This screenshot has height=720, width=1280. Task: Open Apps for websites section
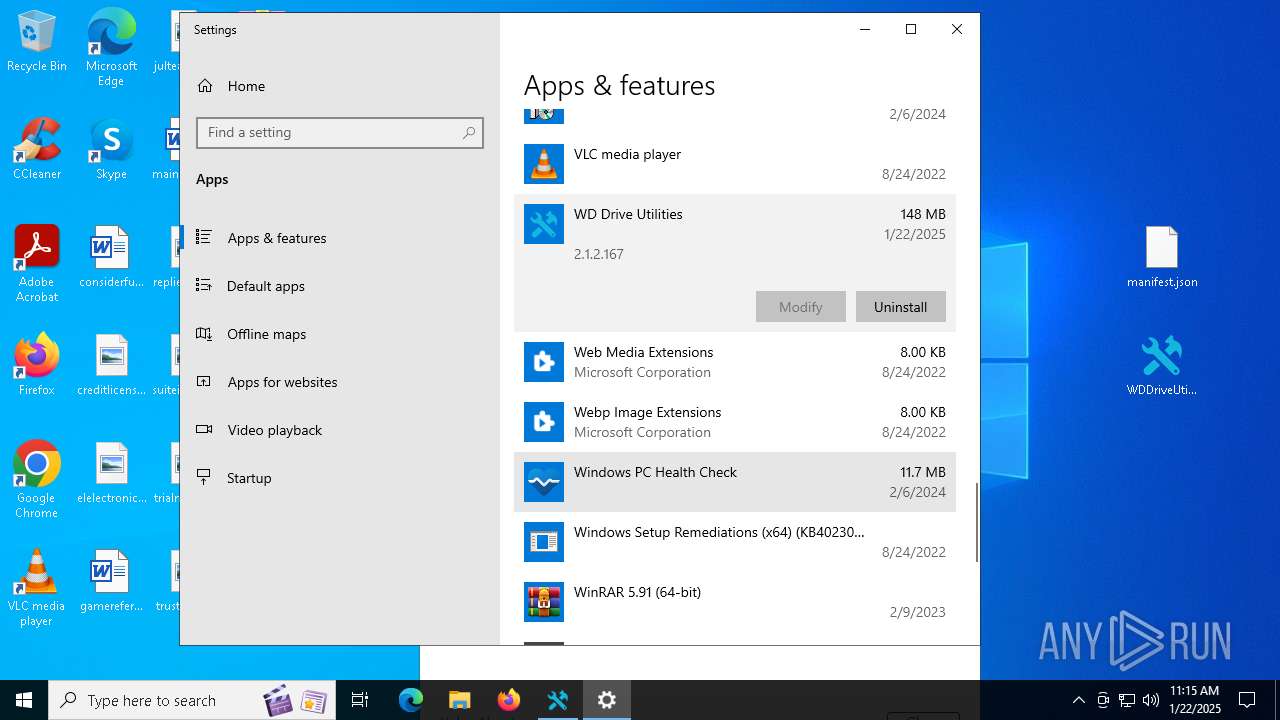(340, 382)
